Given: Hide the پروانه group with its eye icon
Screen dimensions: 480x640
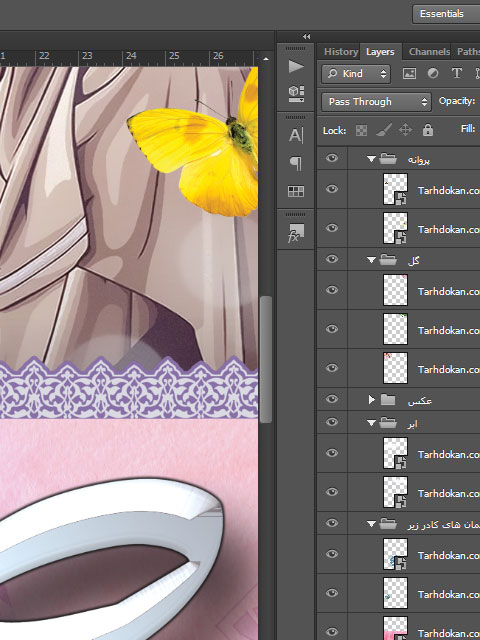Looking at the screenshot, I should 332,158.
